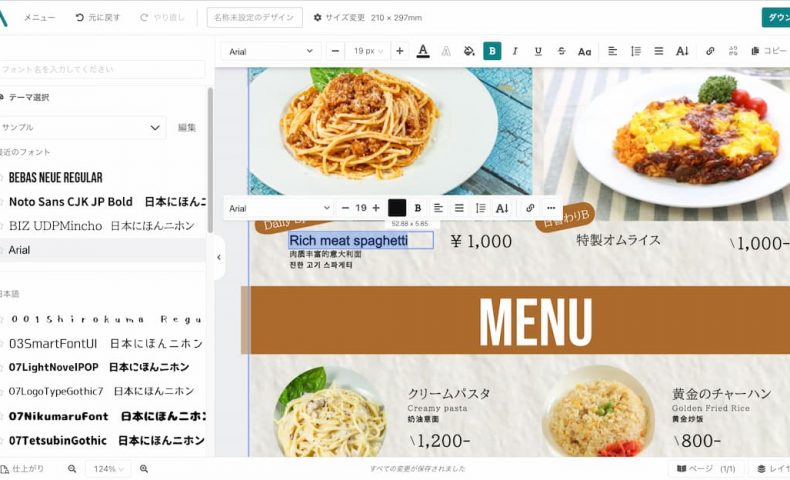Toggle italic text formatting
The height and width of the screenshot is (480, 790).
(x=515, y=51)
